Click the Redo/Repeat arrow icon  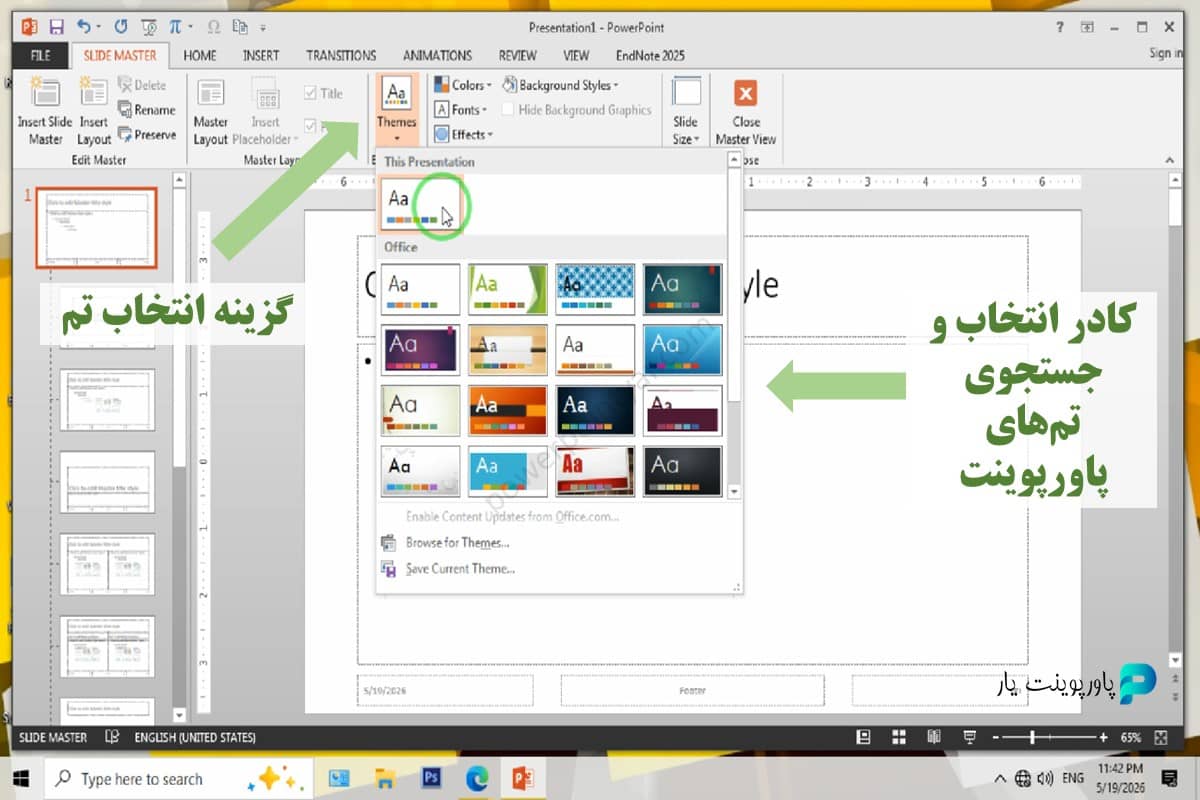[123, 26]
